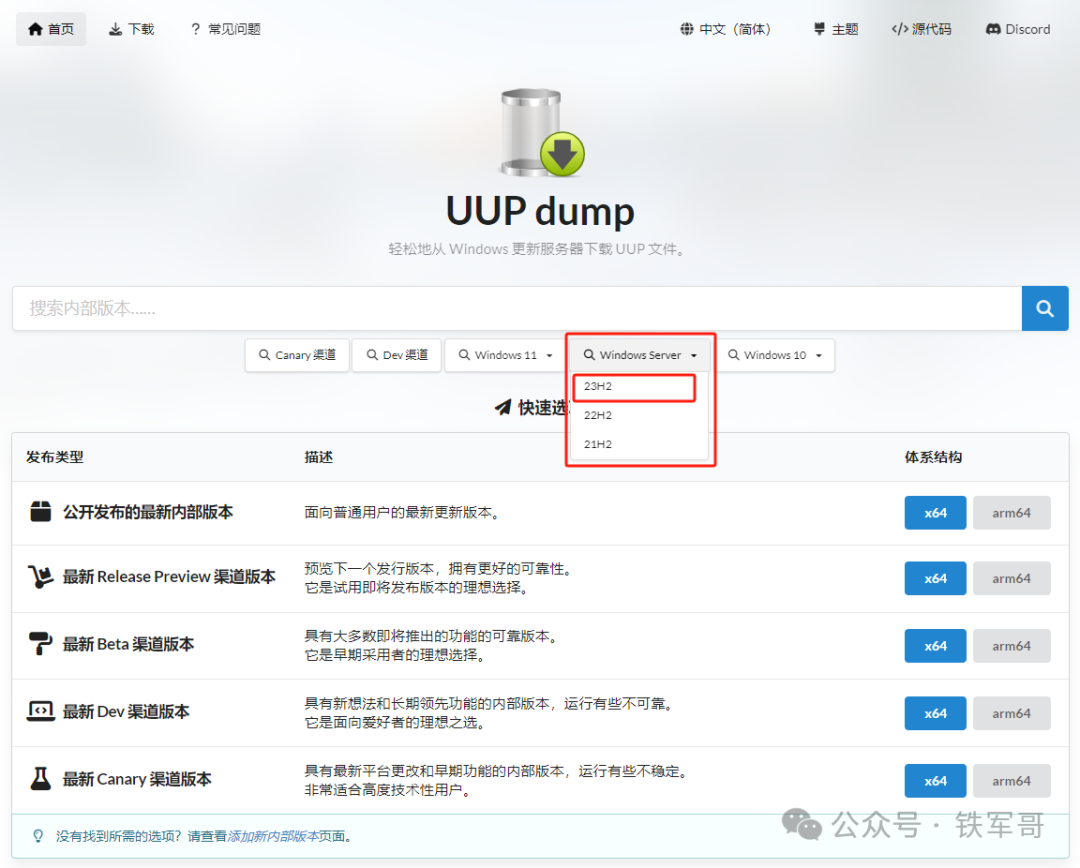
Task: Choose x64 for 最新 Dev 渠道版本
Action: coord(935,714)
